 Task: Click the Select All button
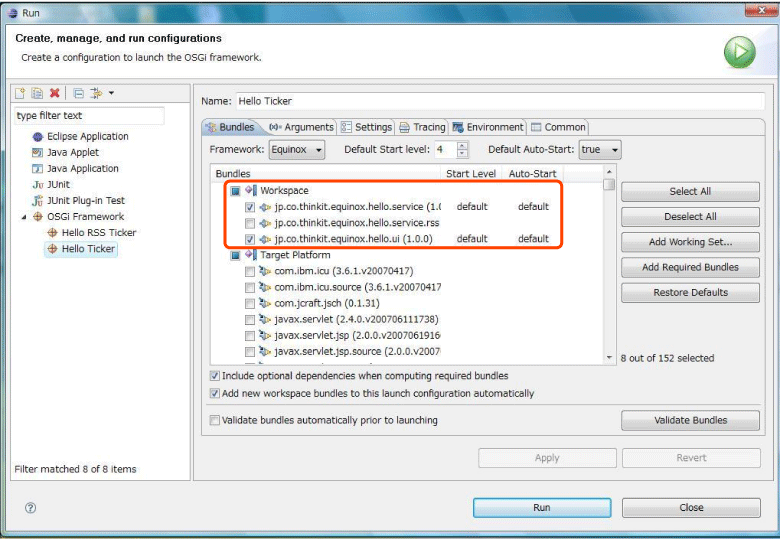(x=690, y=191)
